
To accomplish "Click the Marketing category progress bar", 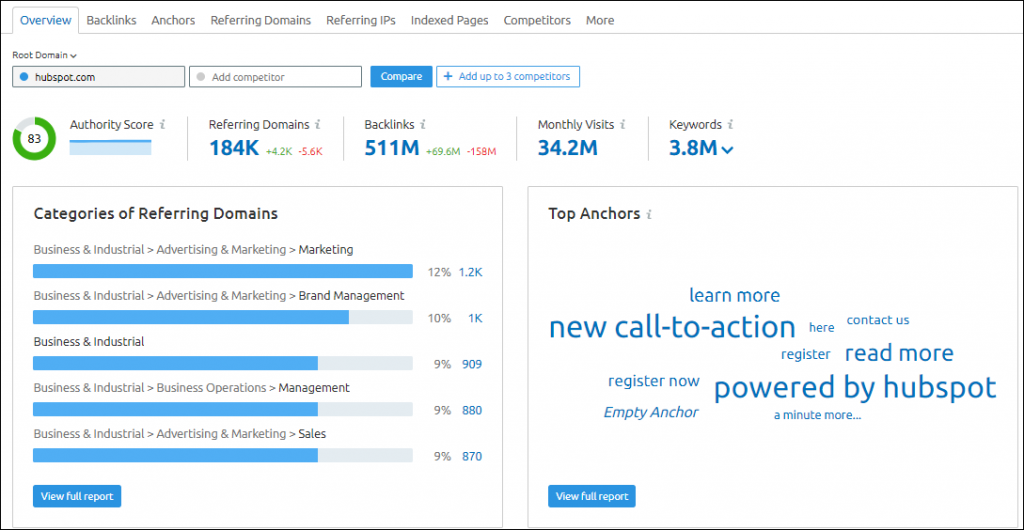I will (223, 271).
